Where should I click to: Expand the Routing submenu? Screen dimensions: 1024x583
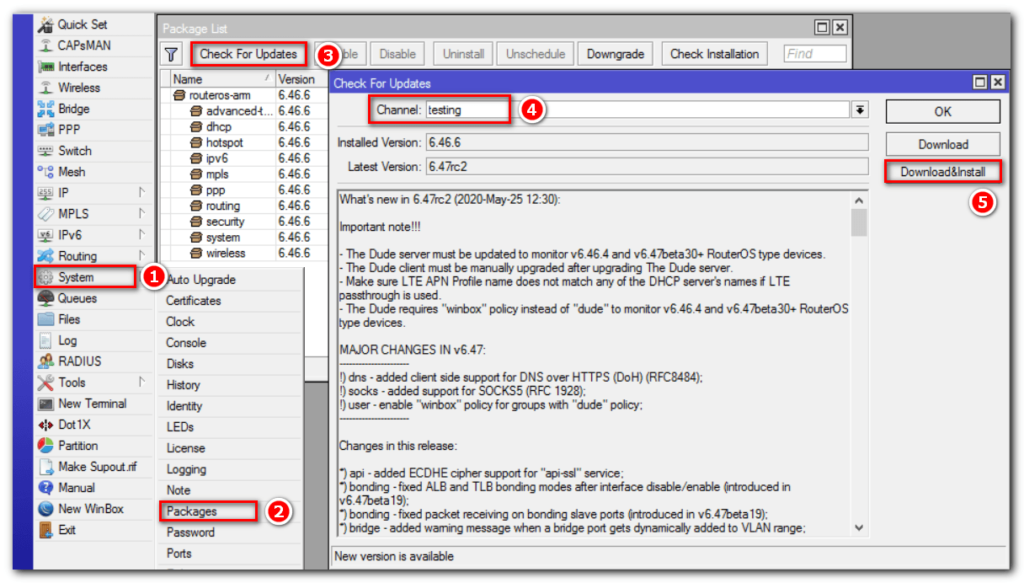coord(77,257)
